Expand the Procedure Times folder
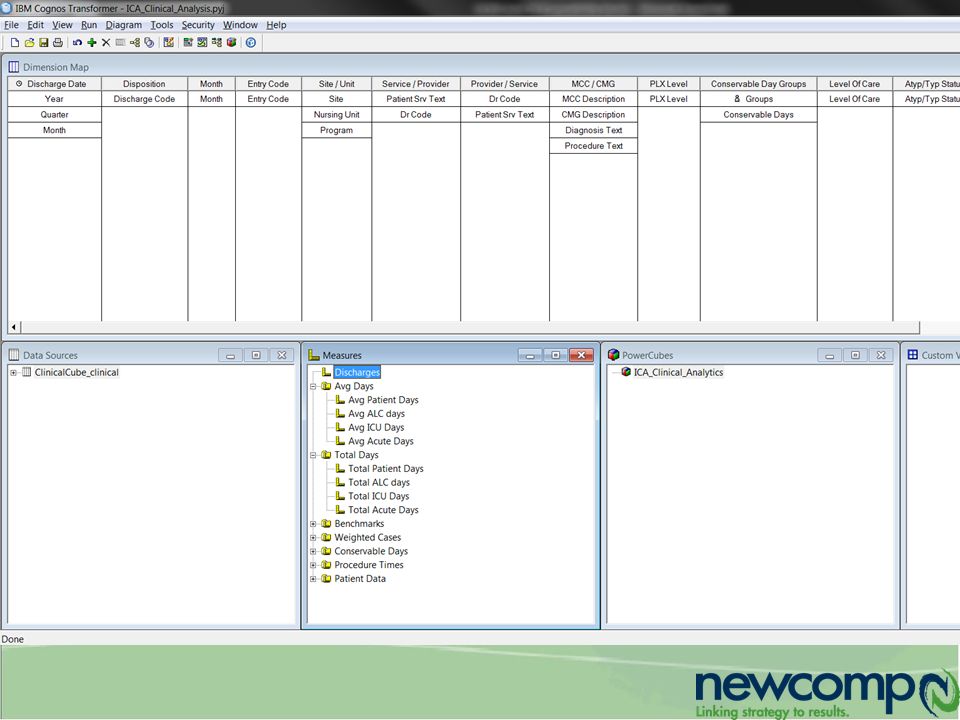 tap(313, 565)
